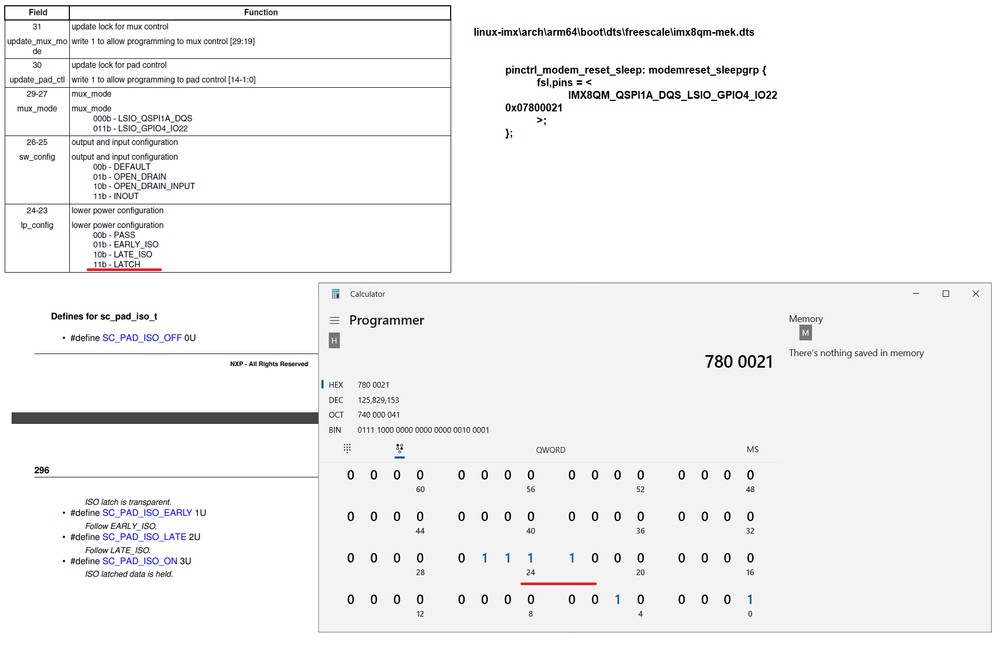Toggle the set bit in group above label 20
Image resolution: width=999 pixels, height=665 pixels.
[571, 558]
